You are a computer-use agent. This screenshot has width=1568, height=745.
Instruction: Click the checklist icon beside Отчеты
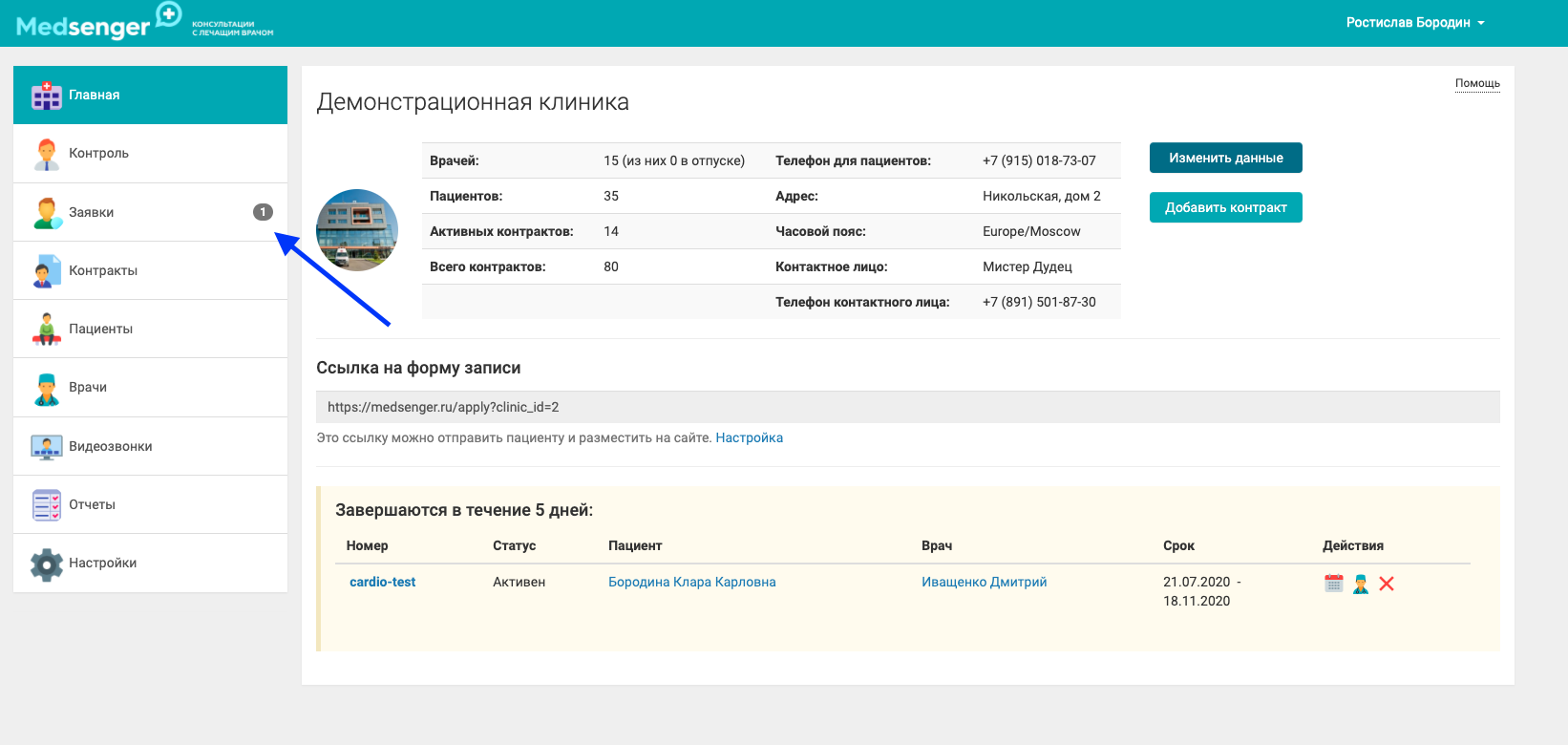pos(46,505)
